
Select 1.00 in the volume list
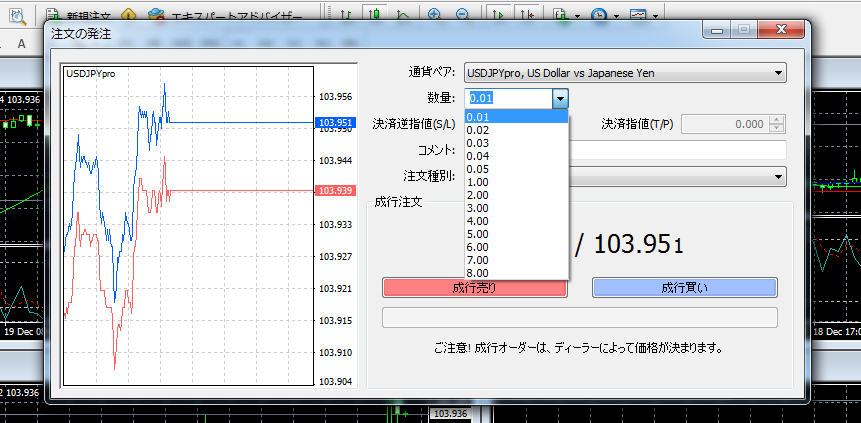coord(516,182)
